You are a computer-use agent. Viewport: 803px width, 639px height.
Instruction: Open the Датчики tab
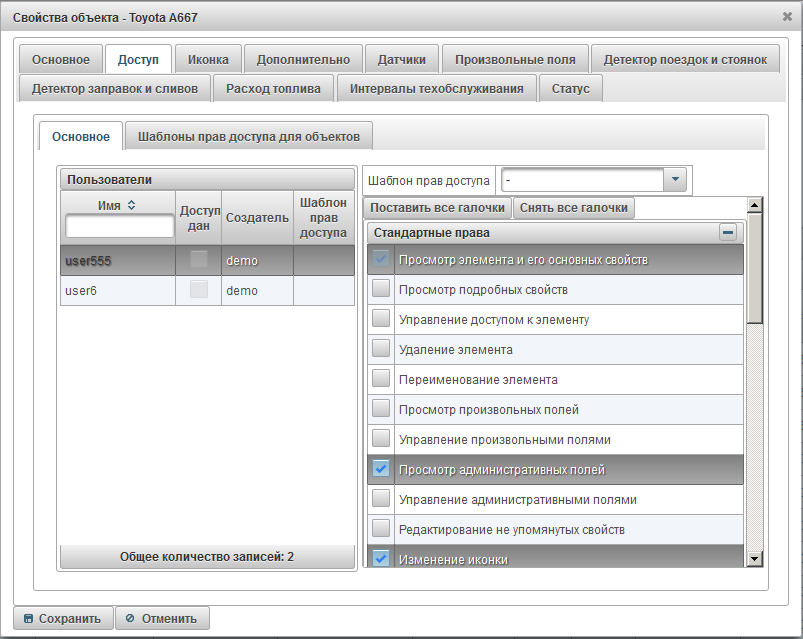coord(400,60)
